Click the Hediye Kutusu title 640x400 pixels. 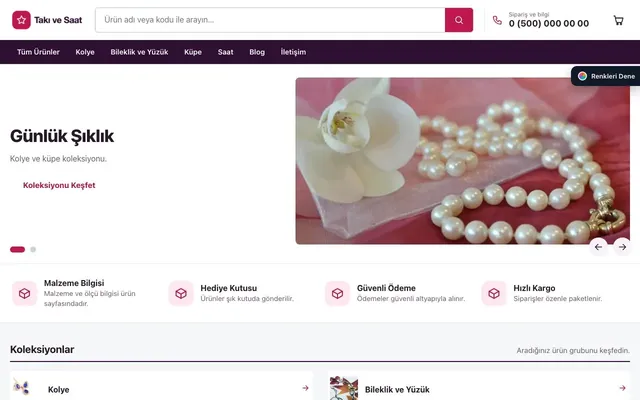(x=229, y=288)
